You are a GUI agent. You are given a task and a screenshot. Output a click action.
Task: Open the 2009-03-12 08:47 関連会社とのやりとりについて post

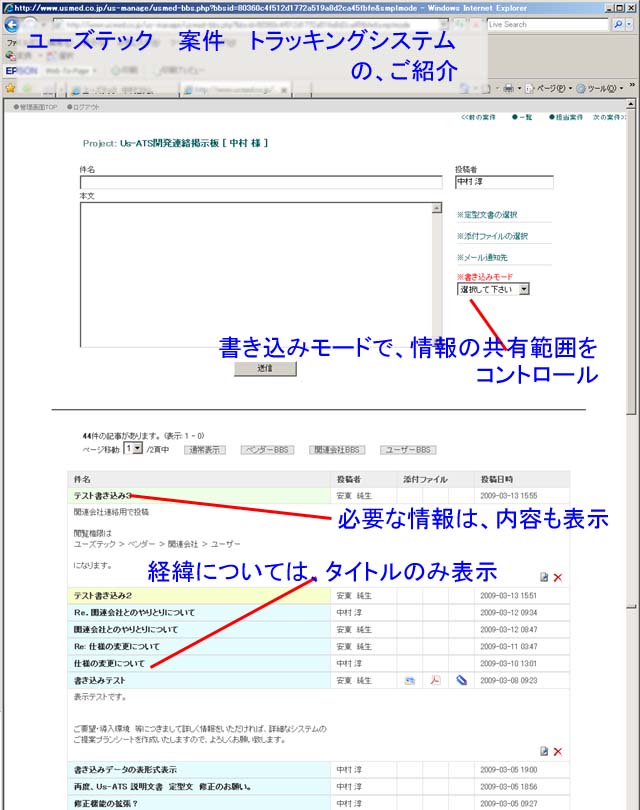pyautogui.click(x=126, y=630)
